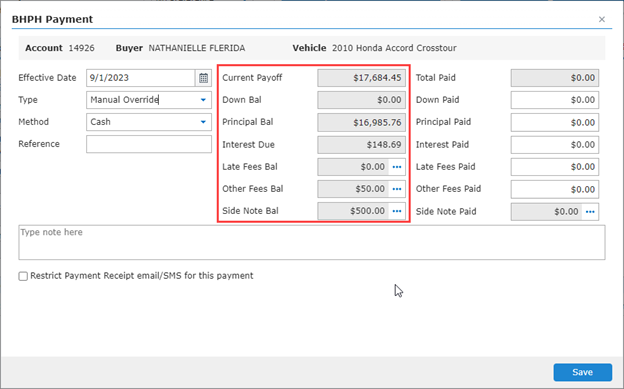Screen dimensions: 624x389
Task: Save the payment
Action: pos(582,372)
